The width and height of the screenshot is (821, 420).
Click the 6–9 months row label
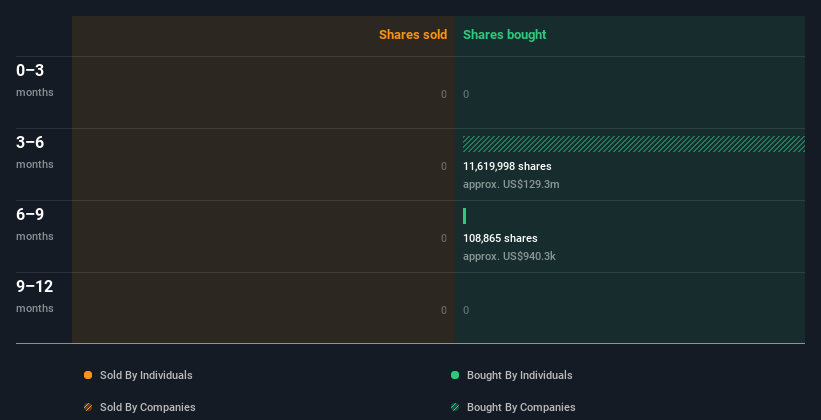[x=35, y=224]
